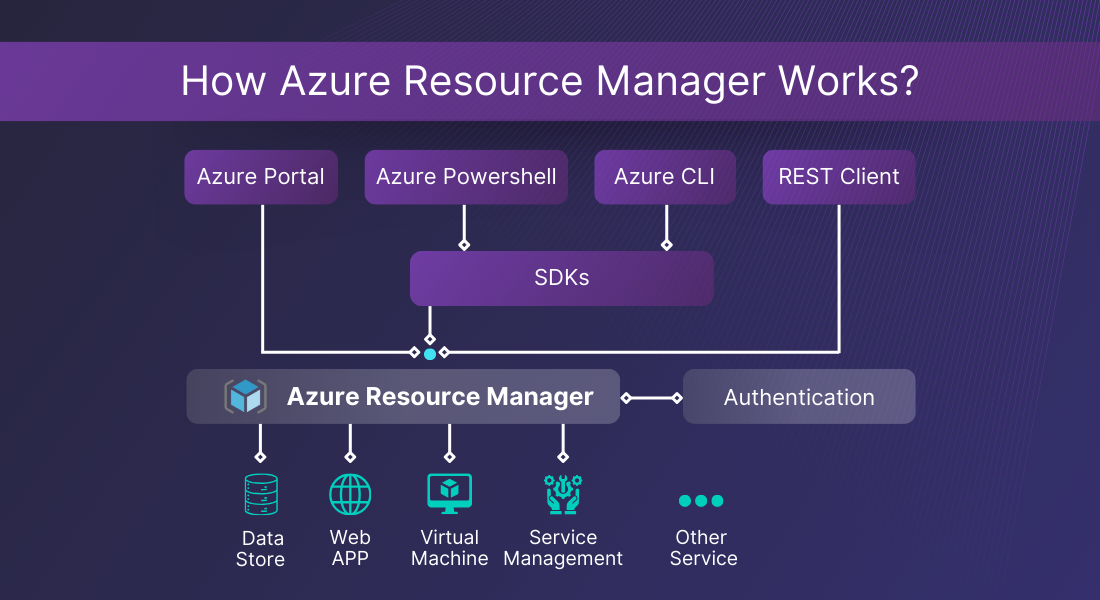Select the Virtual Machine monitor icon
The width and height of the screenshot is (1100, 600).
click(450, 493)
